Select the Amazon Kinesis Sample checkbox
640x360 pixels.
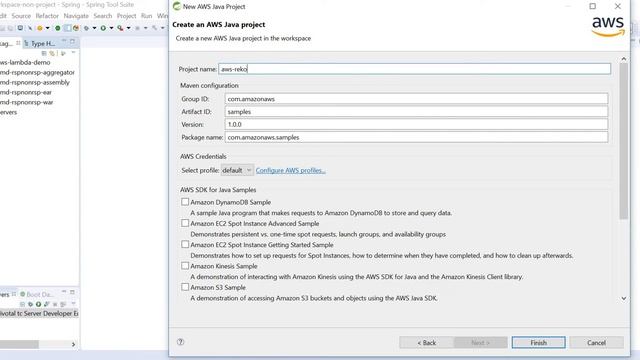tap(185, 265)
